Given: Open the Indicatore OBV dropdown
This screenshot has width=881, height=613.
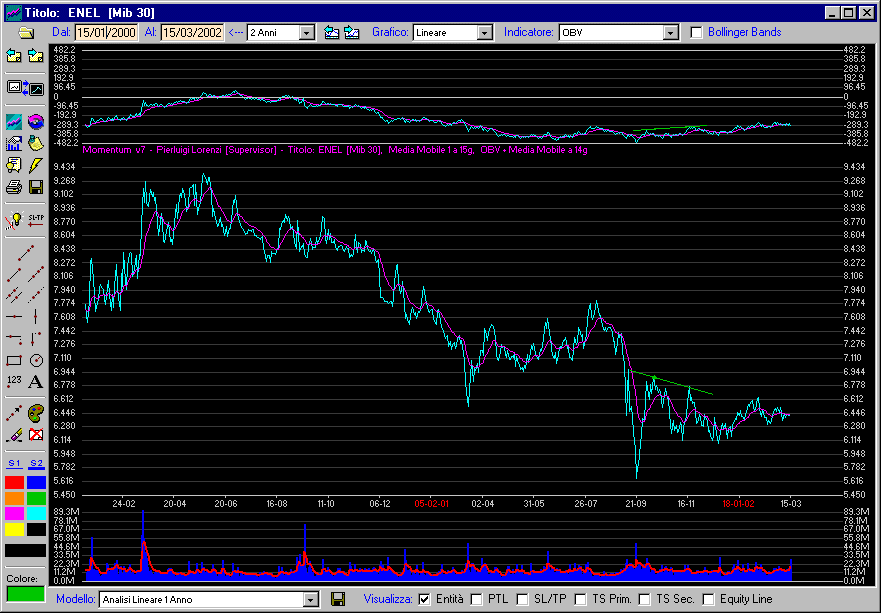Looking at the screenshot, I should pyautogui.click(x=671, y=33).
